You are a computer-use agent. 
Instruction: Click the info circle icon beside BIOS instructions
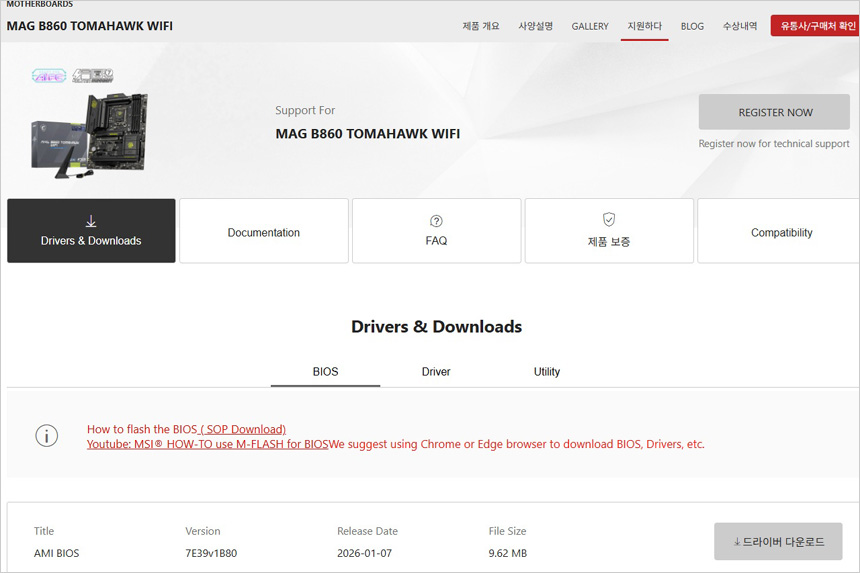(x=46, y=436)
